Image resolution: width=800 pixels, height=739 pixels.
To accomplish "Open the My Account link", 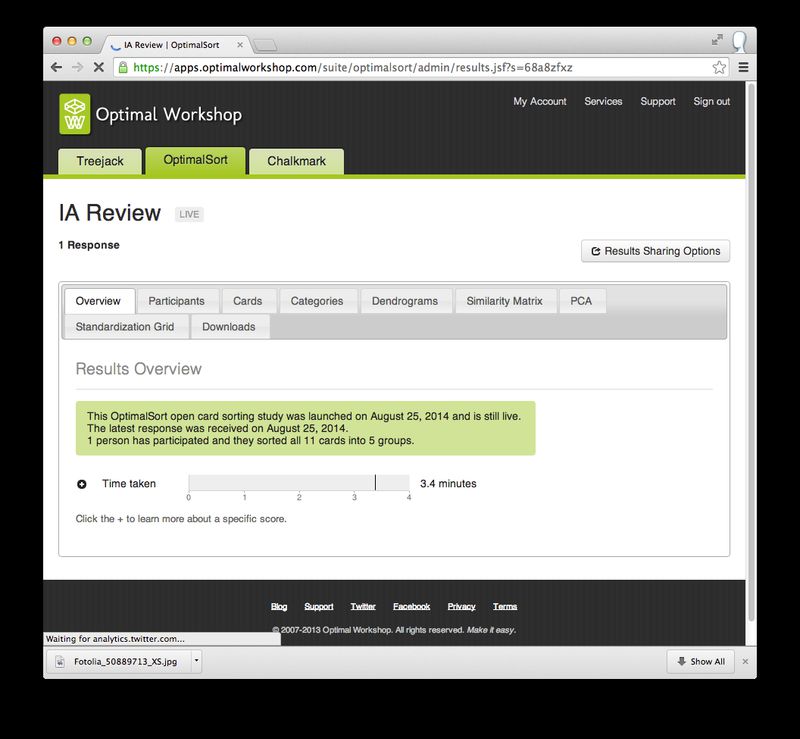I will [539, 102].
